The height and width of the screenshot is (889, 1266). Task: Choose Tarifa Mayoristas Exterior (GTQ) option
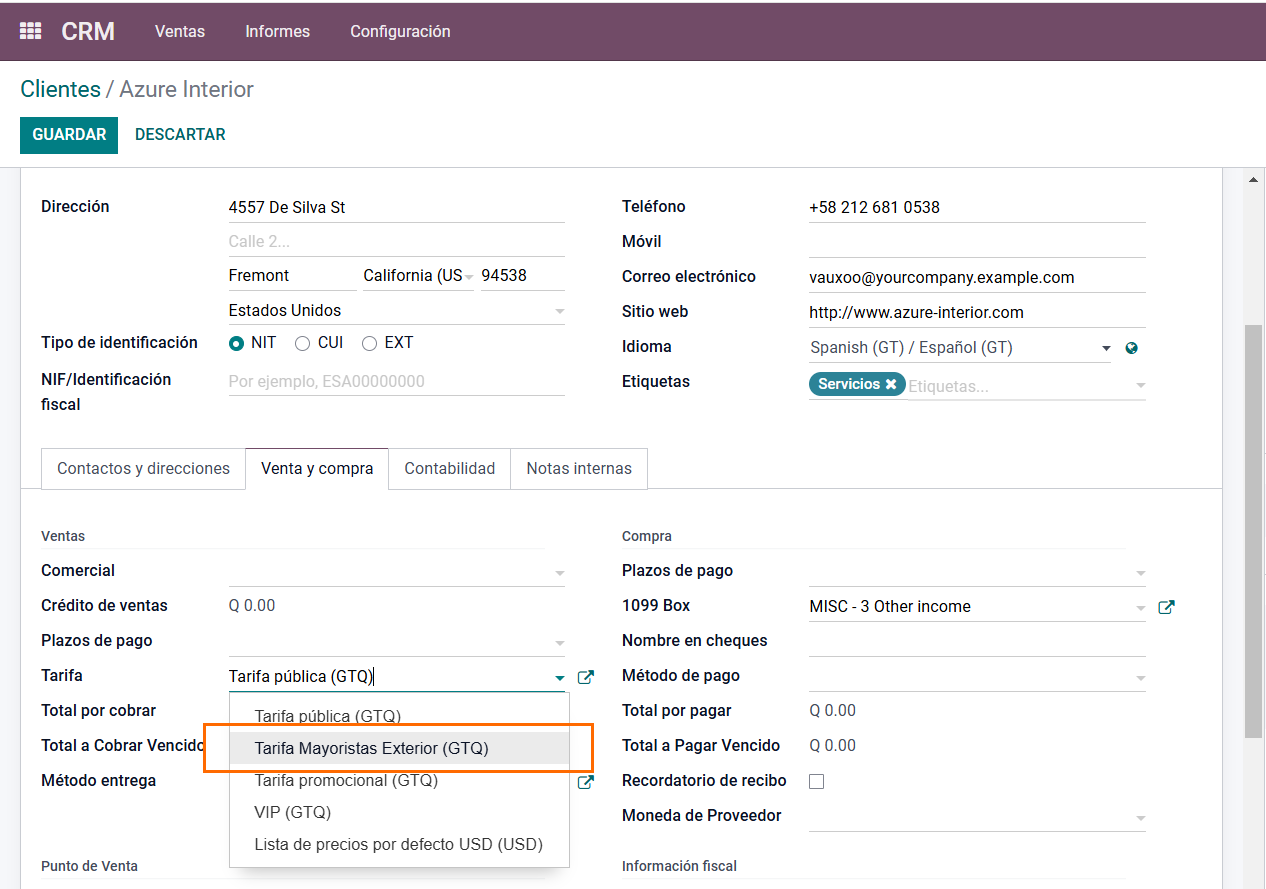372,748
